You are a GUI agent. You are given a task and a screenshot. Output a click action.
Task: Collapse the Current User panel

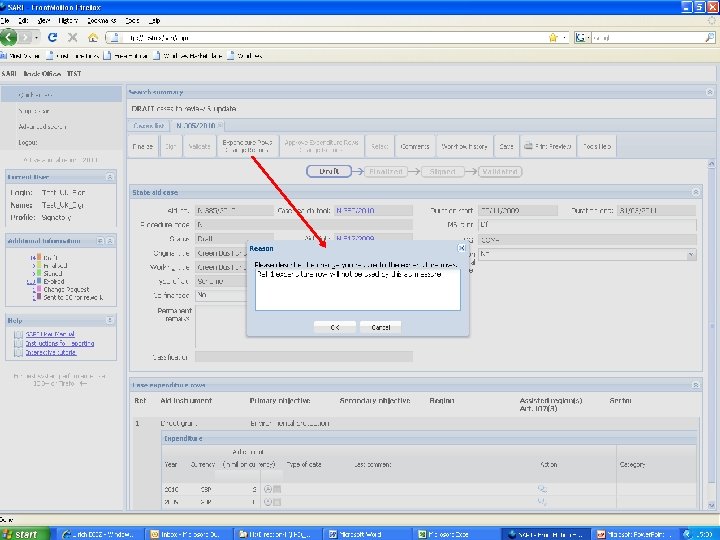click(110, 177)
